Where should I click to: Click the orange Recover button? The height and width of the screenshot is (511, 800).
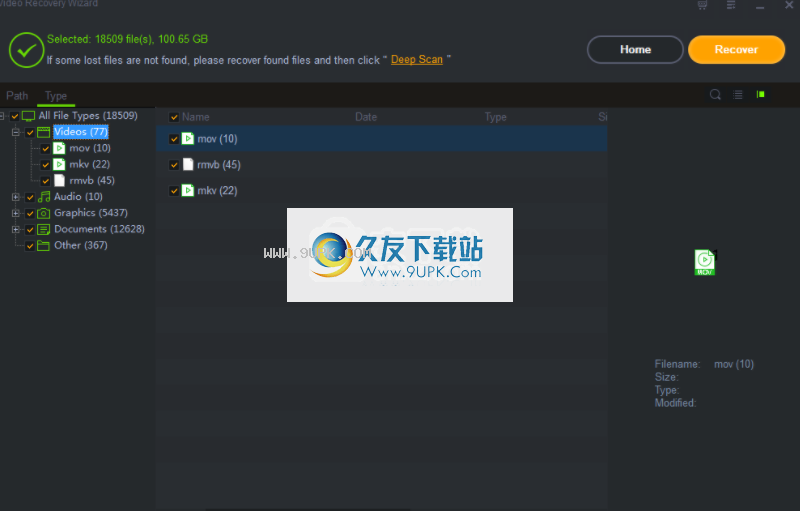coord(736,49)
